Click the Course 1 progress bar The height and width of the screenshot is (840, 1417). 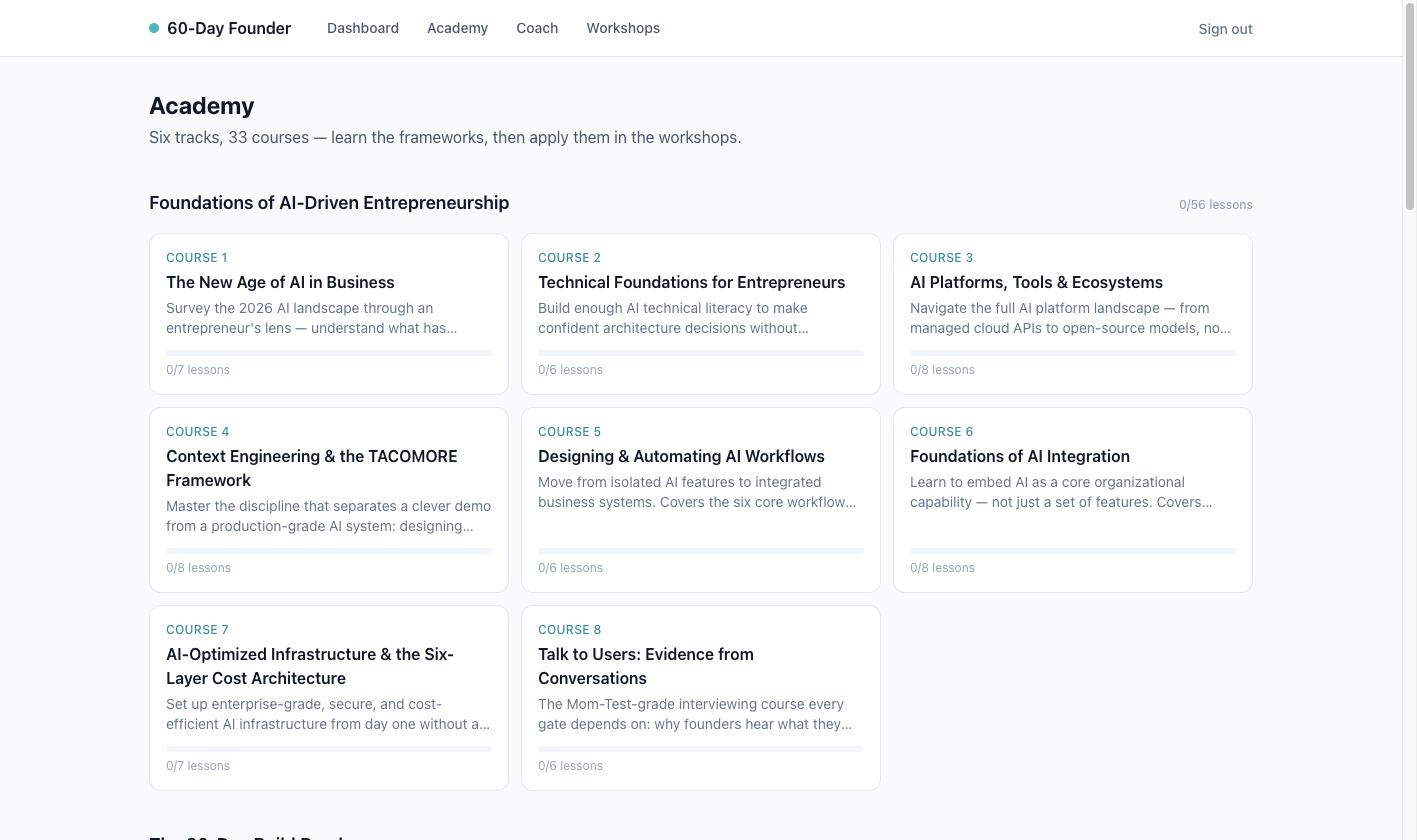click(329, 353)
